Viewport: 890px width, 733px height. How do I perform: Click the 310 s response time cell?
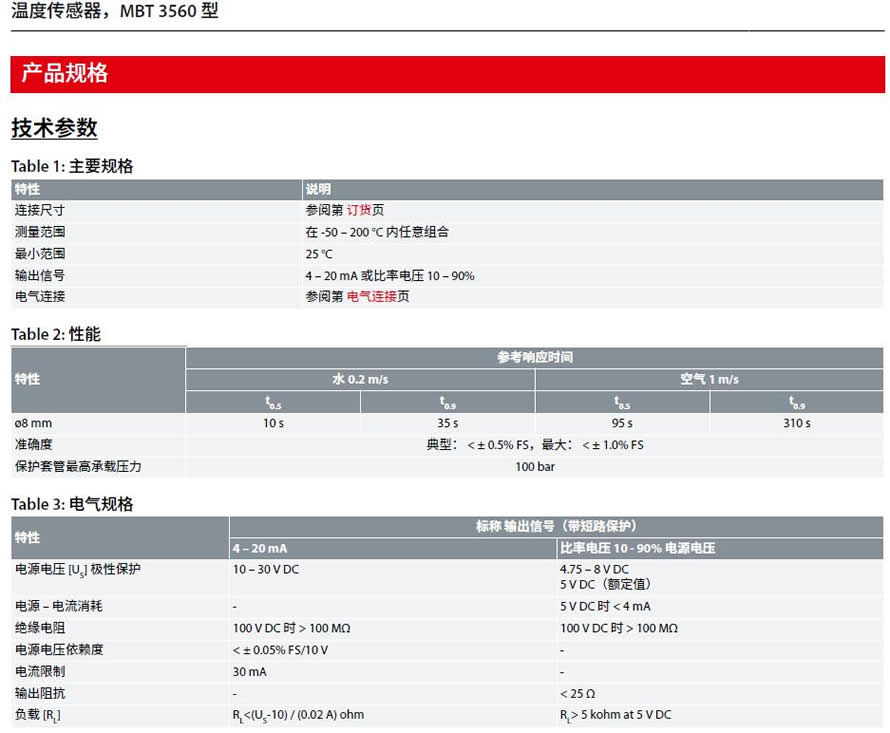(797, 423)
